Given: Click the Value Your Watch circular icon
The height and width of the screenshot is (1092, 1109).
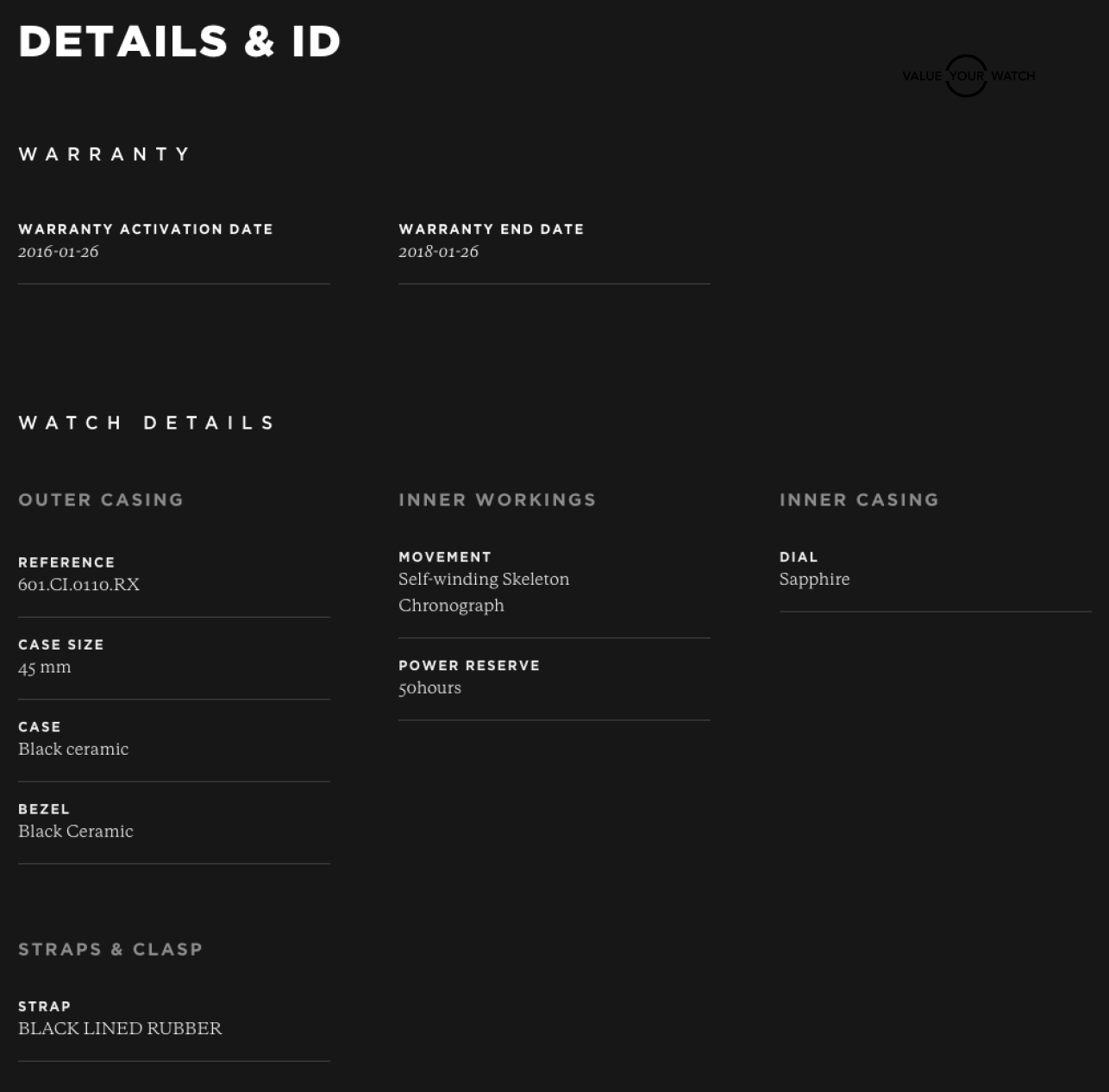Looking at the screenshot, I should click(x=967, y=76).
